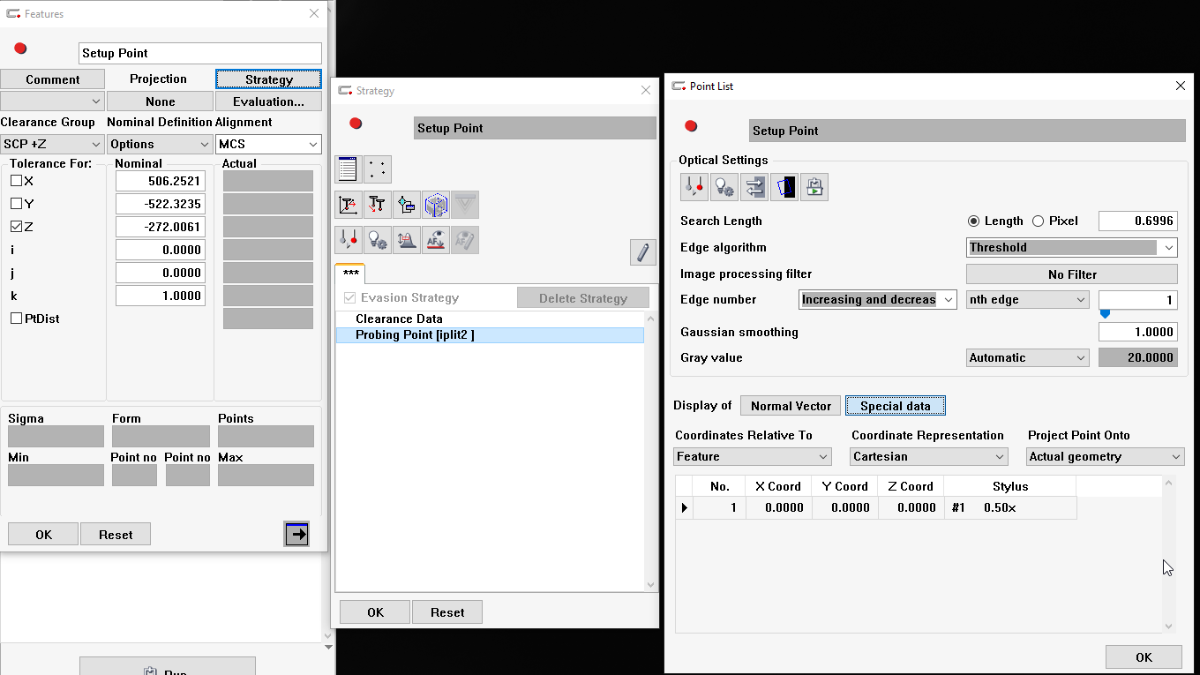
Task: Click the Search Length value field
Action: click(1138, 221)
